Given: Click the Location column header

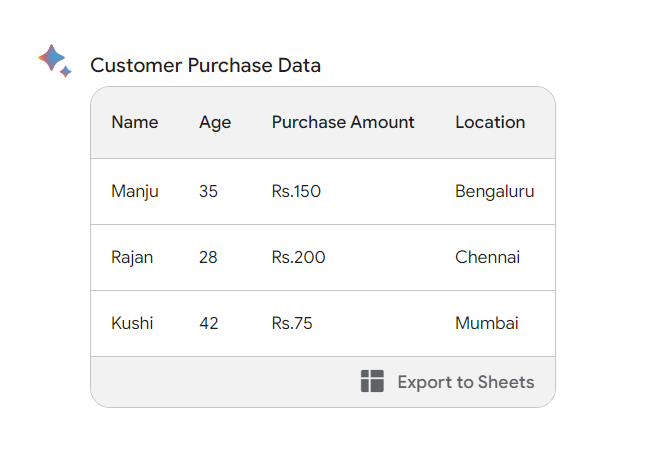Looking at the screenshot, I should [x=490, y=122].
